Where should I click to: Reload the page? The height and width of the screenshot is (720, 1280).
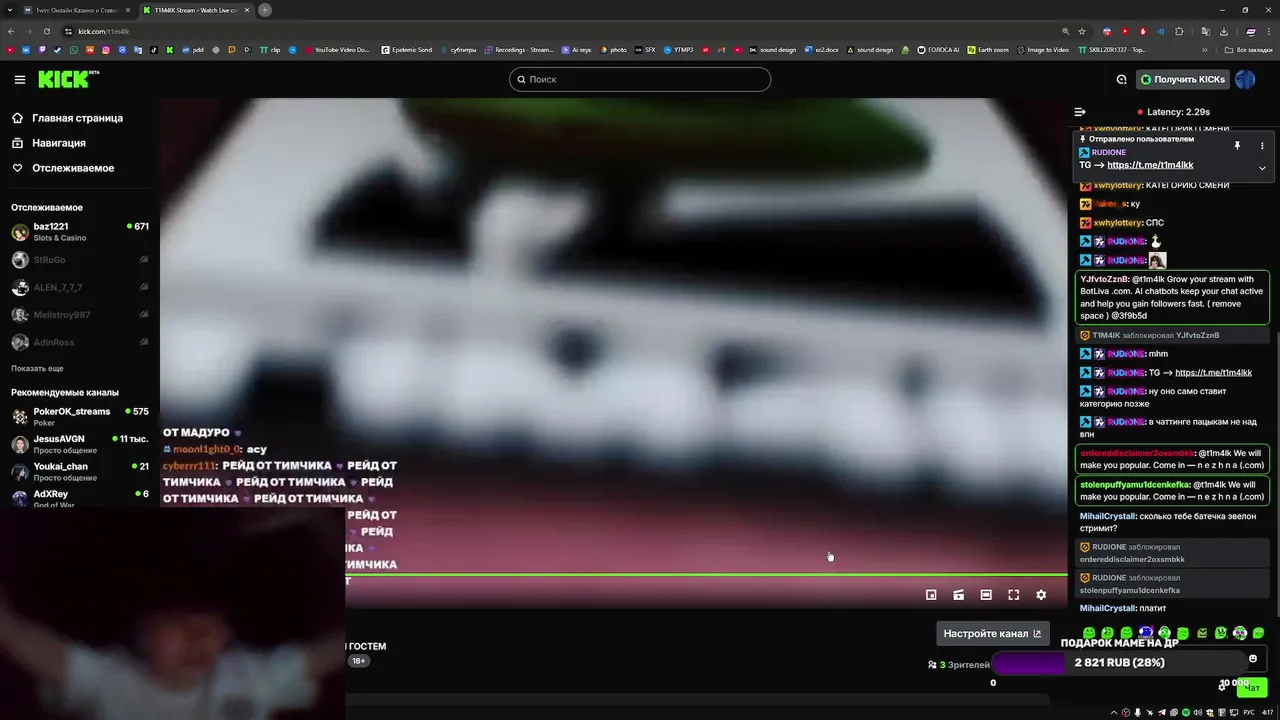point(48,31)
